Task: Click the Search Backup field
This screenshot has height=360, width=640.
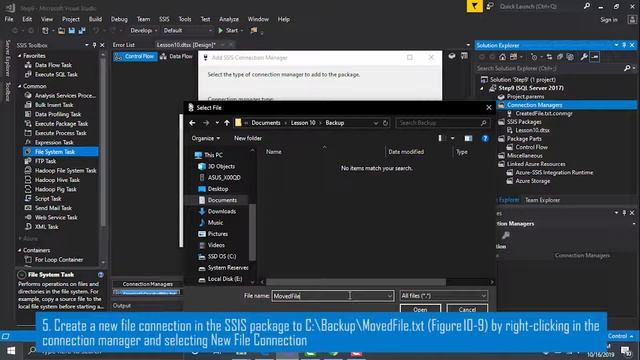Action: click(x=442, y=123)
